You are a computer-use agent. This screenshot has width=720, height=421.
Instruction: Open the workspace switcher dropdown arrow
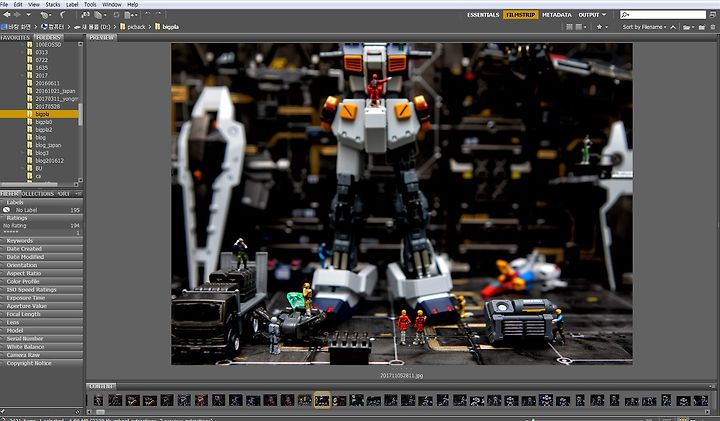point(604,15)
